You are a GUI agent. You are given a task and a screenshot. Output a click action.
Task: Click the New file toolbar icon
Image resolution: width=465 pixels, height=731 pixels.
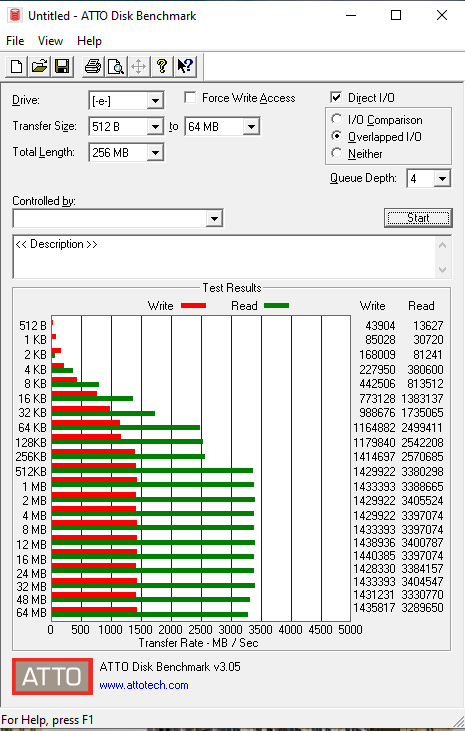click(x=16, y=67)
